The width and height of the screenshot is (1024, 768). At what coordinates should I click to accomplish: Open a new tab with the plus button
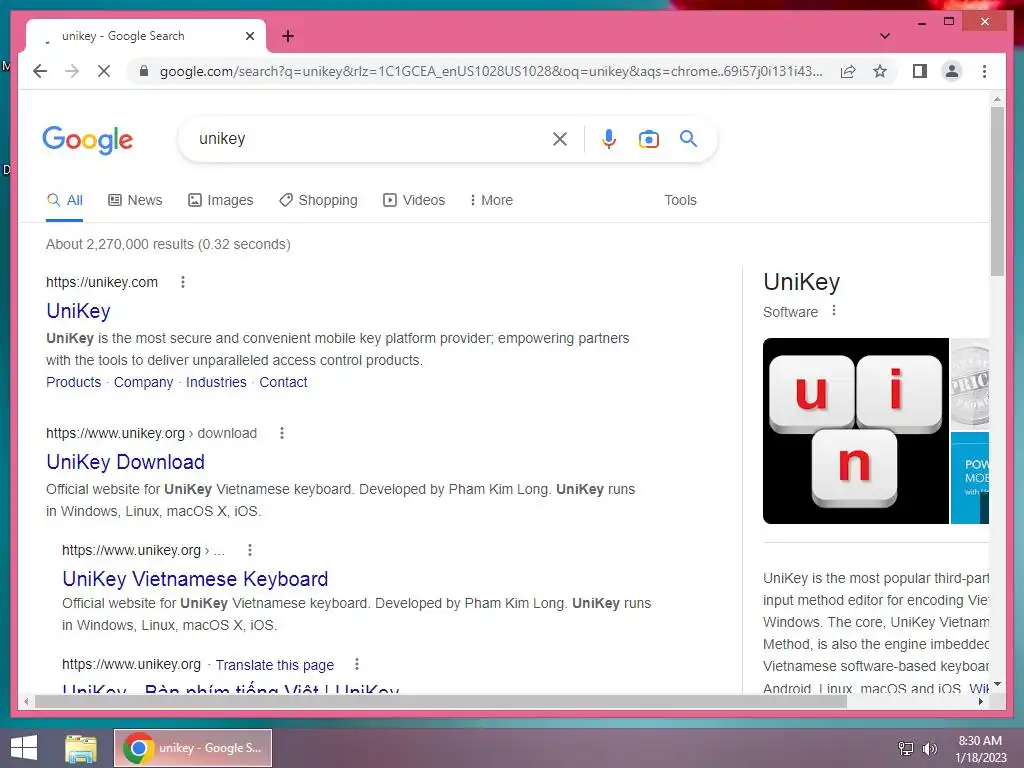(x=287, y=36)
